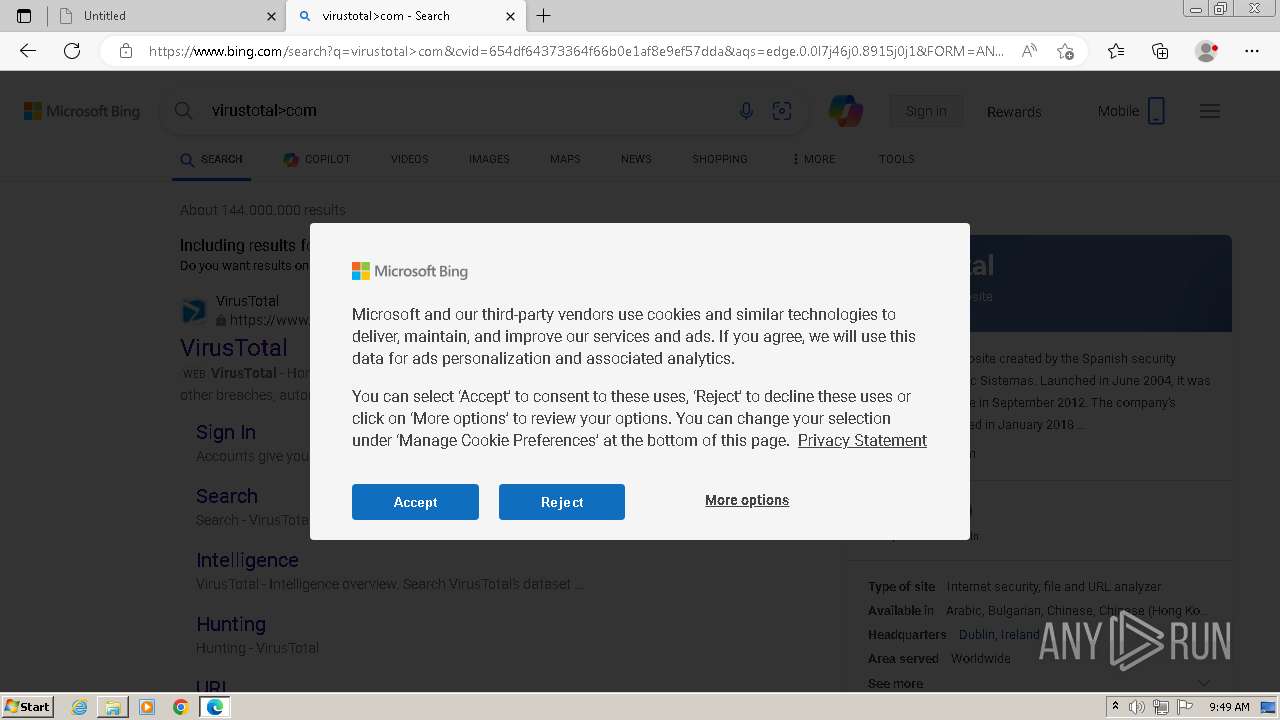Open a new browser tab

544,16
